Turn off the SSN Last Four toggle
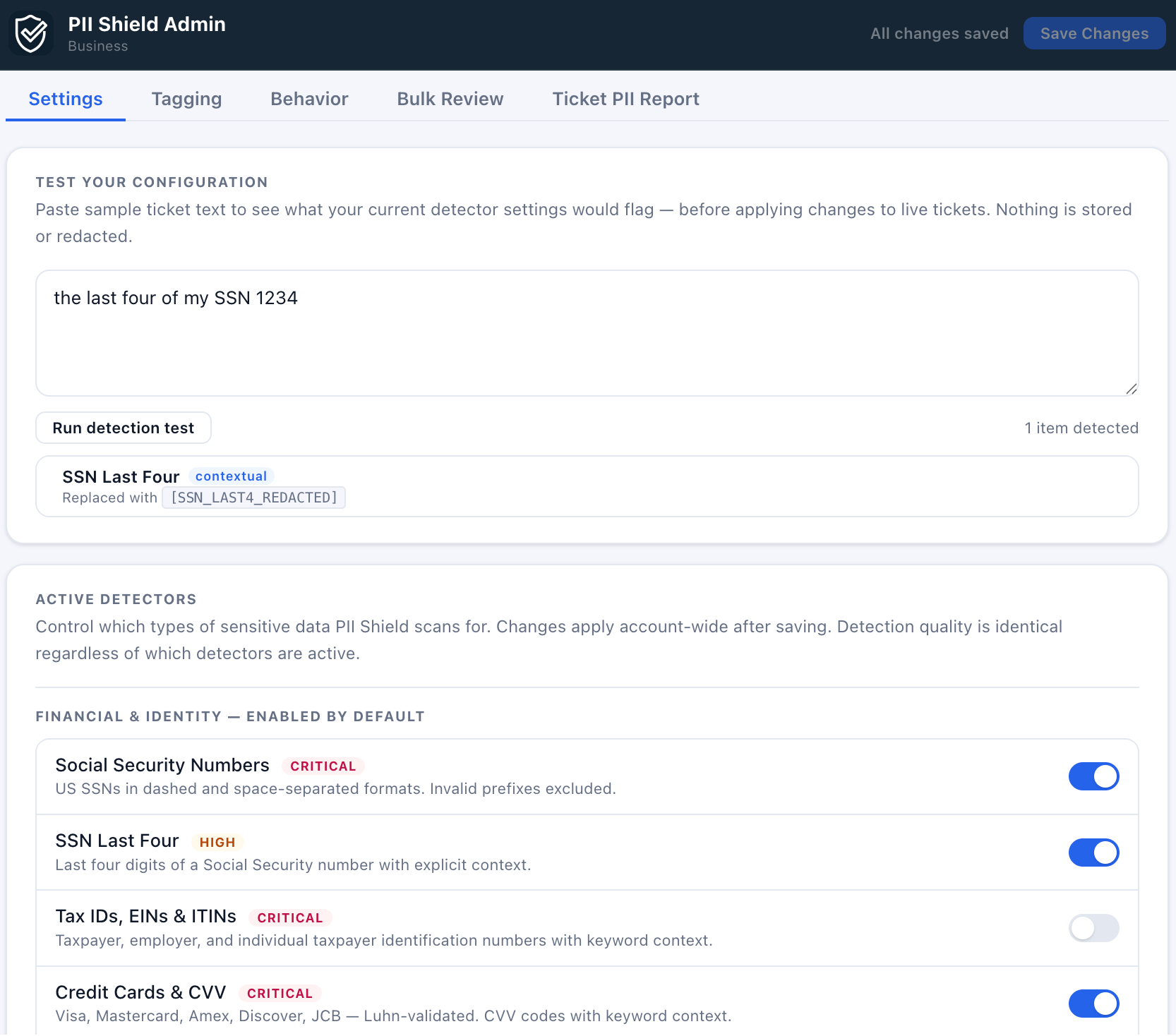 (x=1093, y=853)
